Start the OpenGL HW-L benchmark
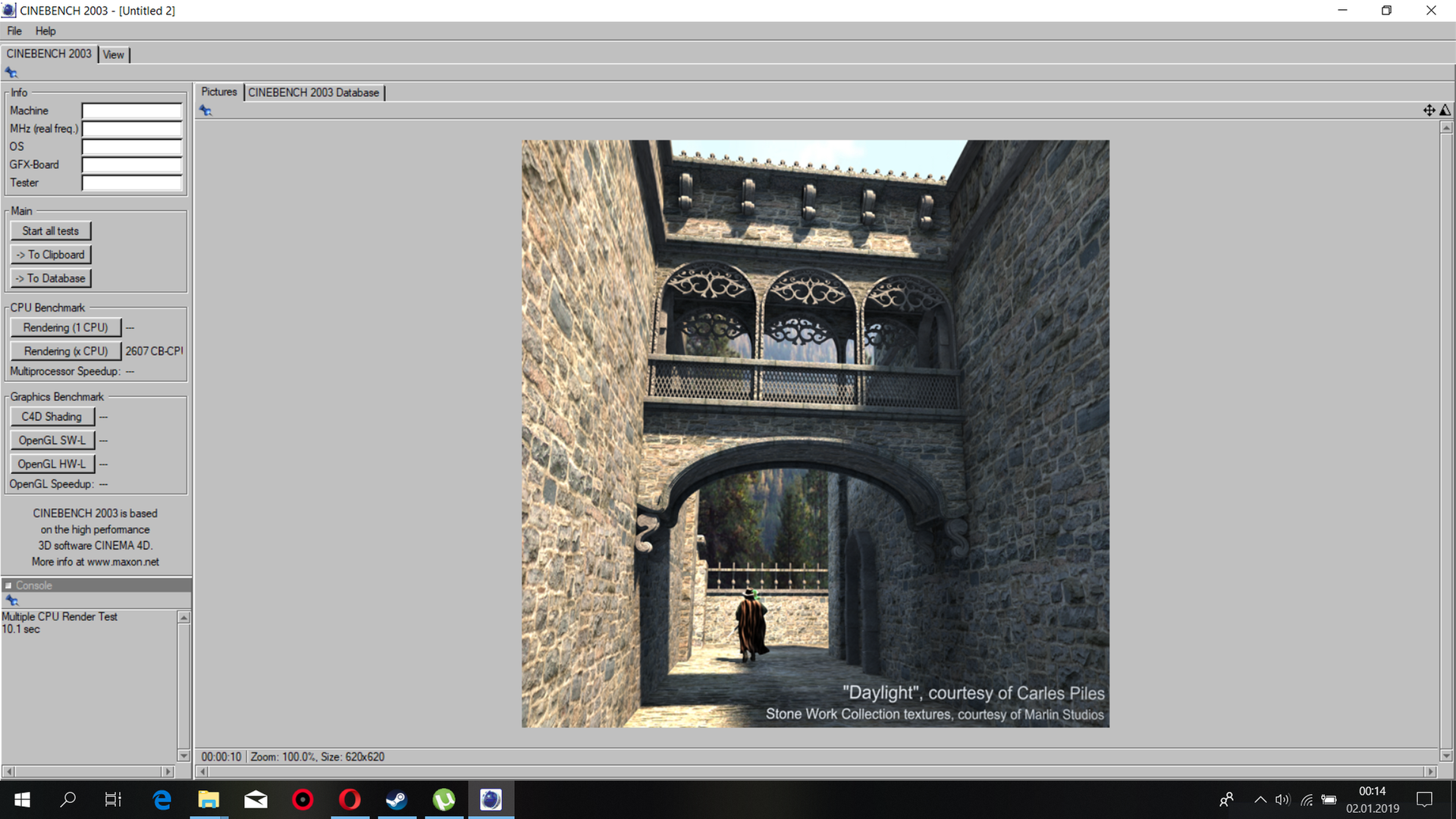This screenshot has width=1456, height=819. pyautogui.click(x=52, y=463)
